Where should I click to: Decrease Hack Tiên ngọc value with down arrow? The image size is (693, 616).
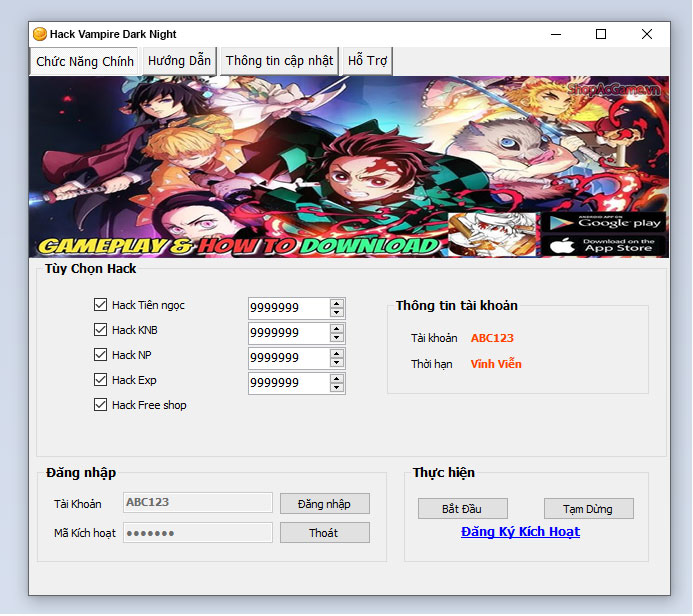[337, 312]
